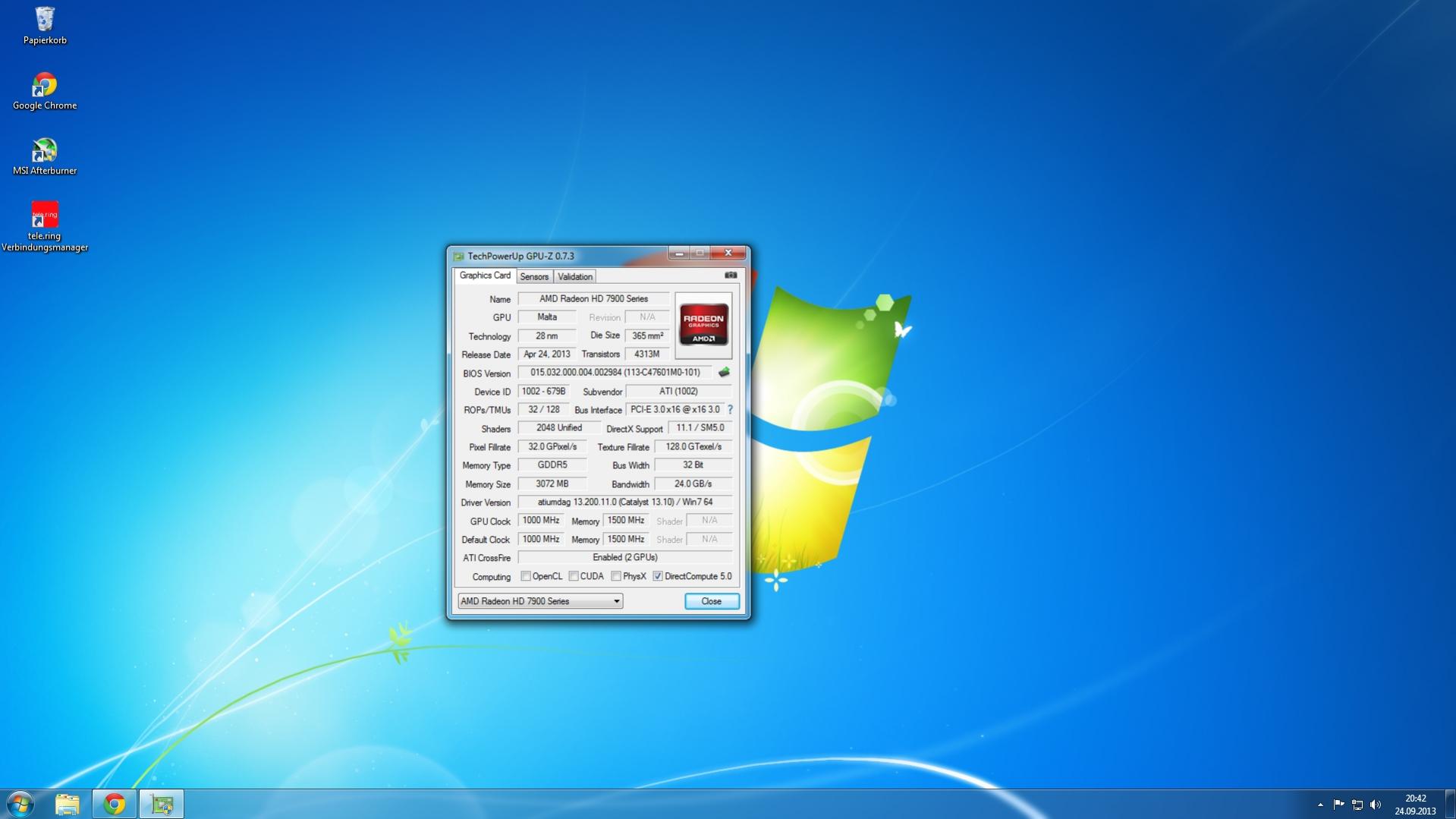Click the Technology value 28 nm
The width and height of the screenshot is (1456, 819).
pyautogui.click(x=547, y=336)
